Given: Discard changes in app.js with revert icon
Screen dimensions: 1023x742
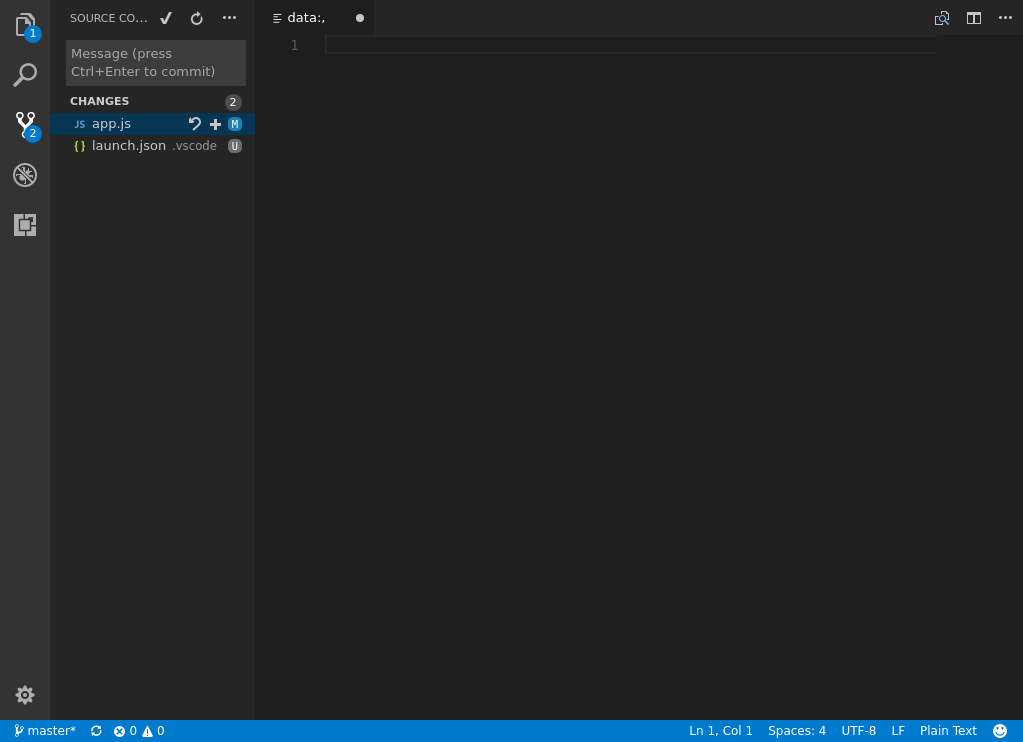Looking at the screenshot, I should pyautogui.click(x=194, y=123).
